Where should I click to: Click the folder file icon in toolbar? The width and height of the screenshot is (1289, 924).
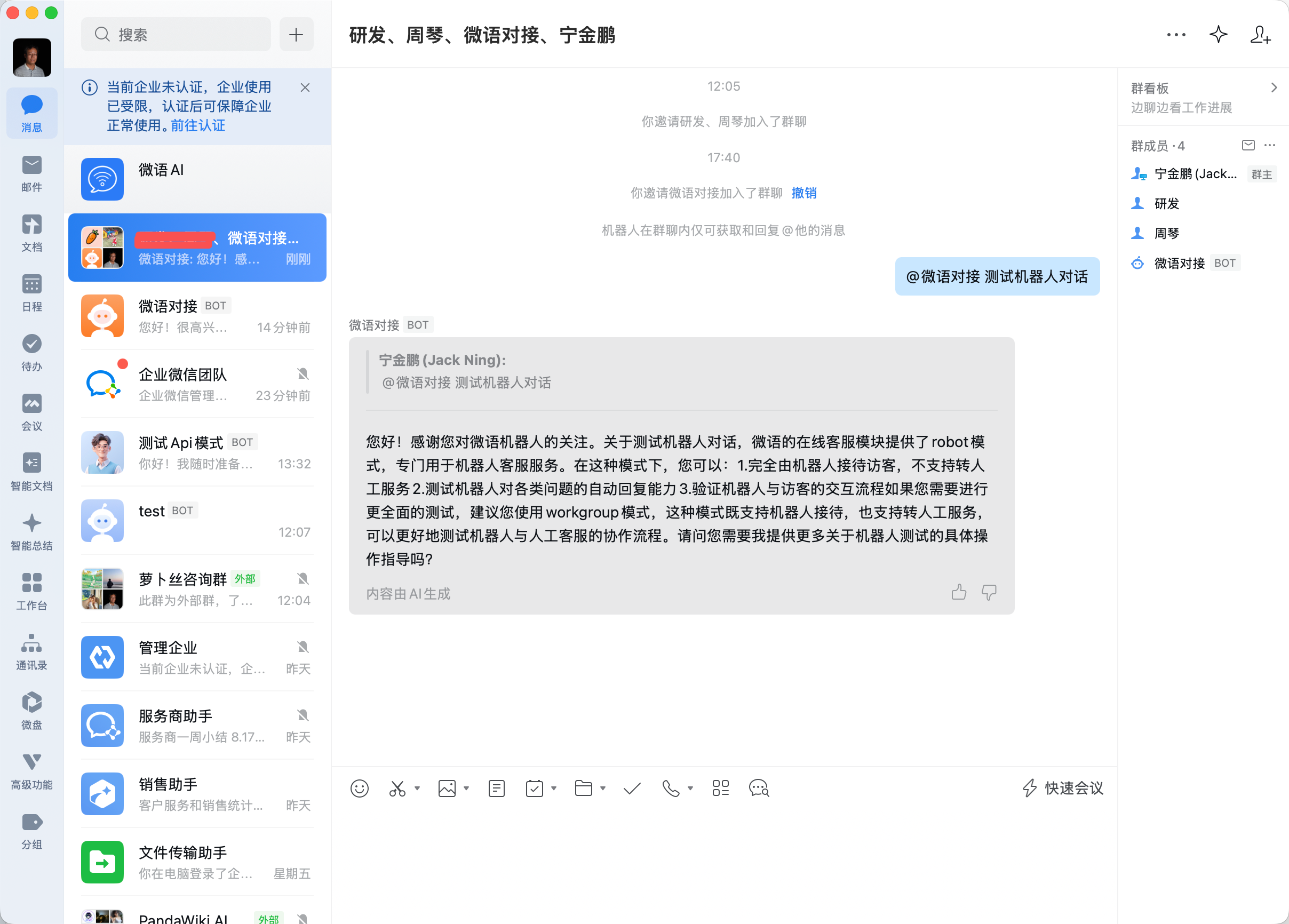pyautogui.click(x=584, y=788)
